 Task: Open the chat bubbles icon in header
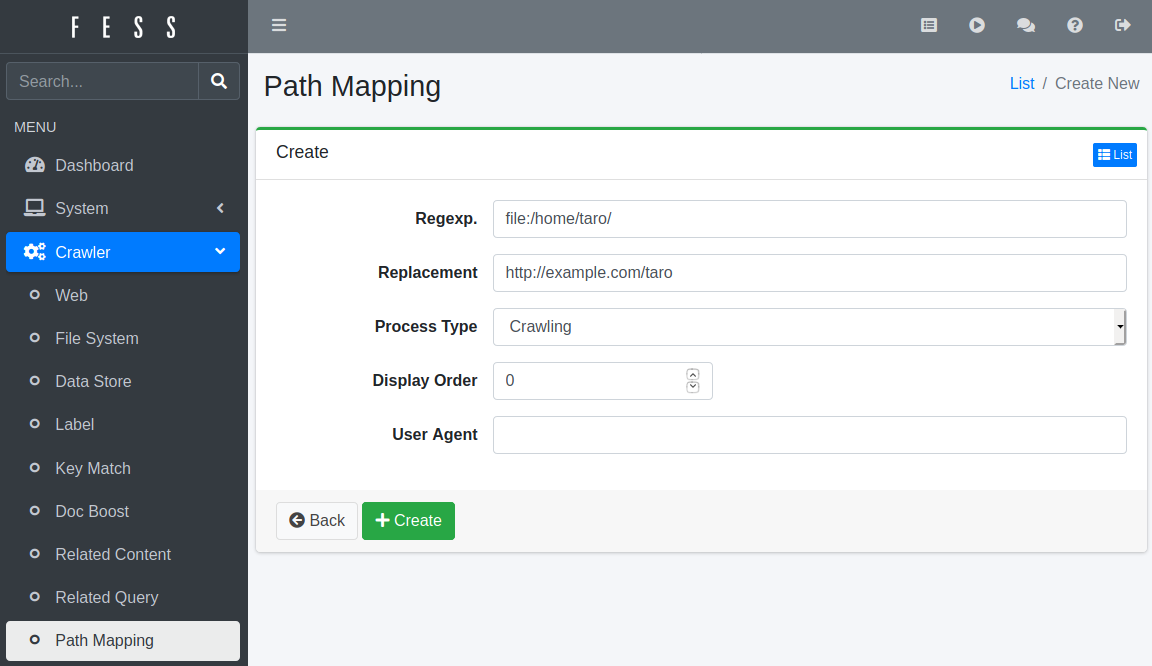click(x=1026, y=25)
